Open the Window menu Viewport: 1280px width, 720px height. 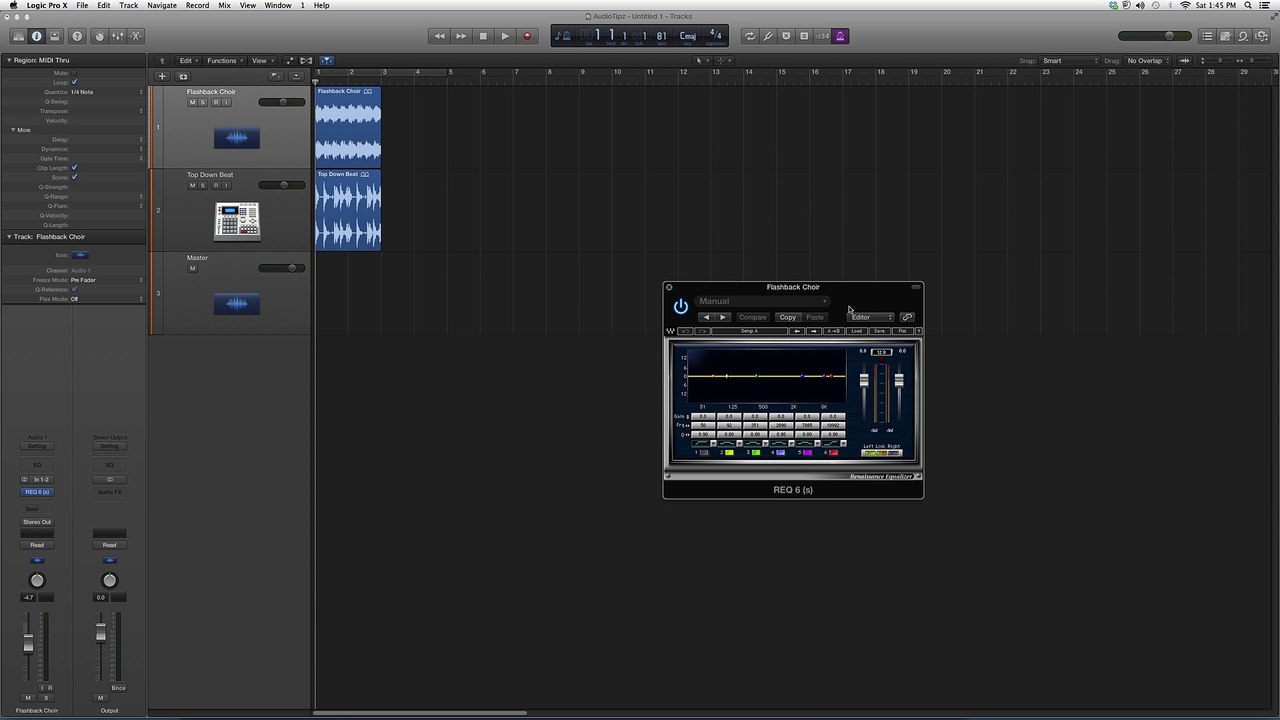278,5
